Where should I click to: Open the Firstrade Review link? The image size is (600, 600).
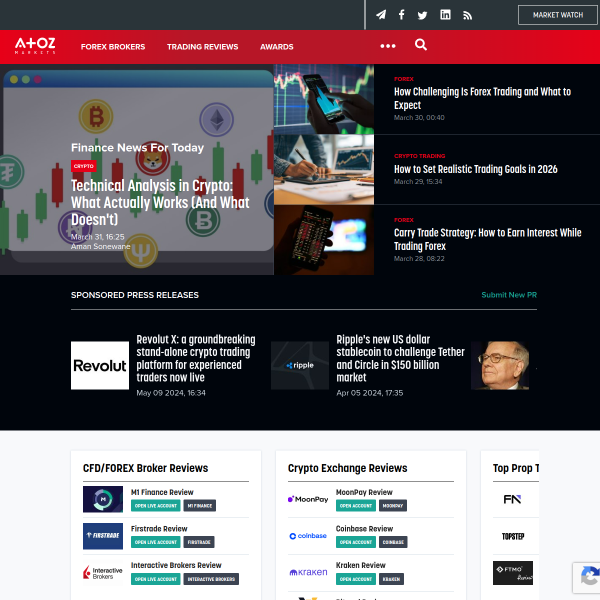point(159,528)
